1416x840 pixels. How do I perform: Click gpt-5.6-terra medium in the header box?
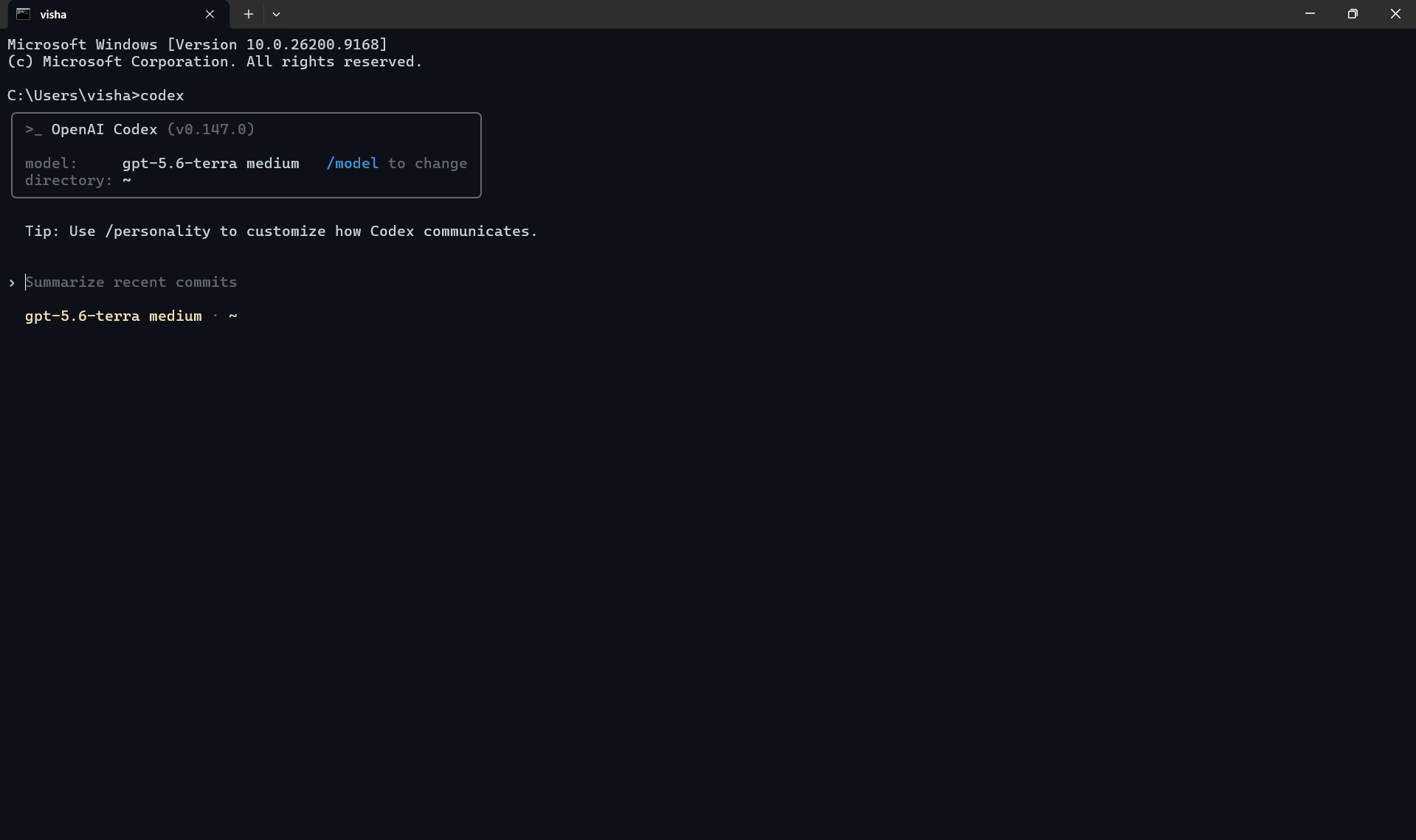click(211, 163)
